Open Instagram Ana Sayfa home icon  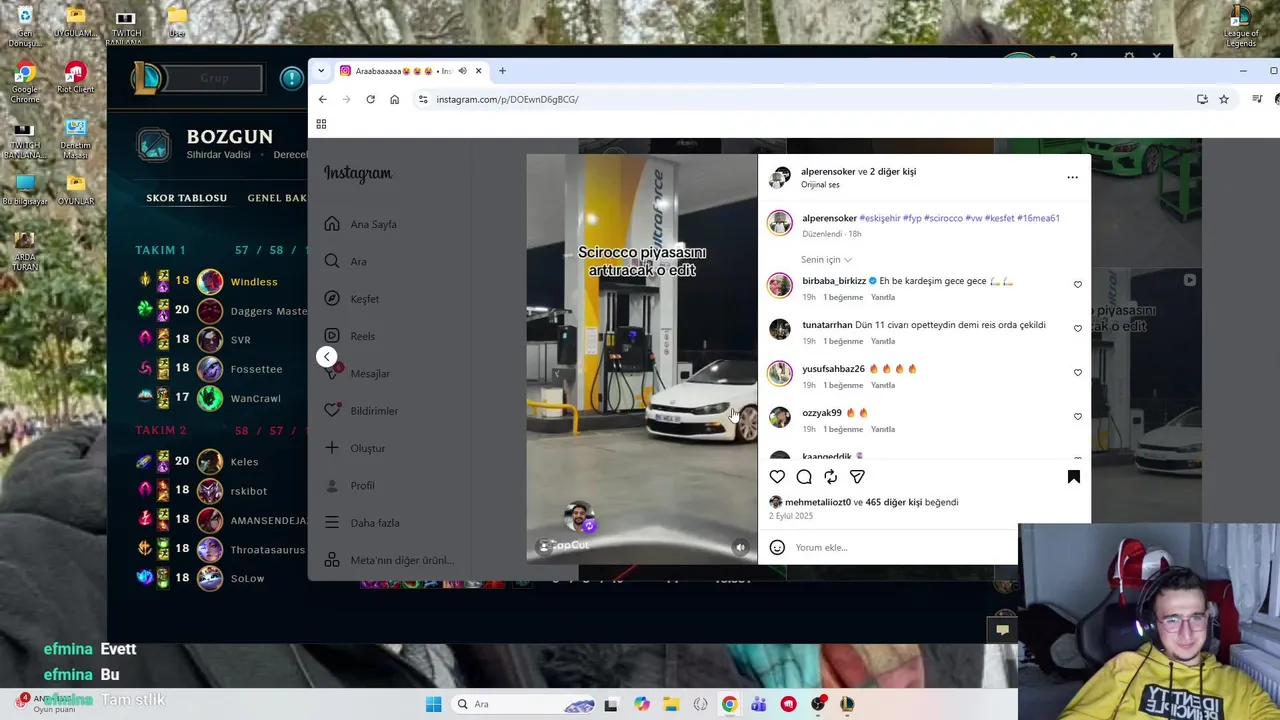tap(332, 224)
